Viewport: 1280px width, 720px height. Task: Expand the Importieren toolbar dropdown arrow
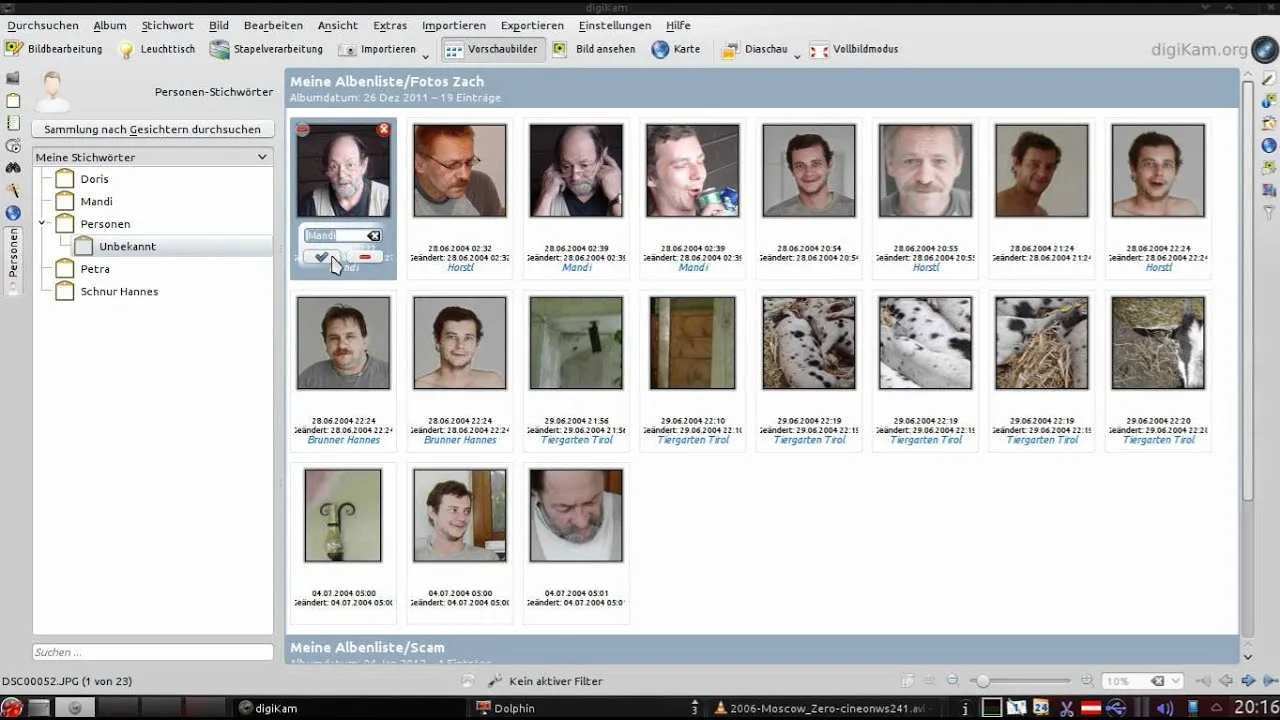coord(426,56)
